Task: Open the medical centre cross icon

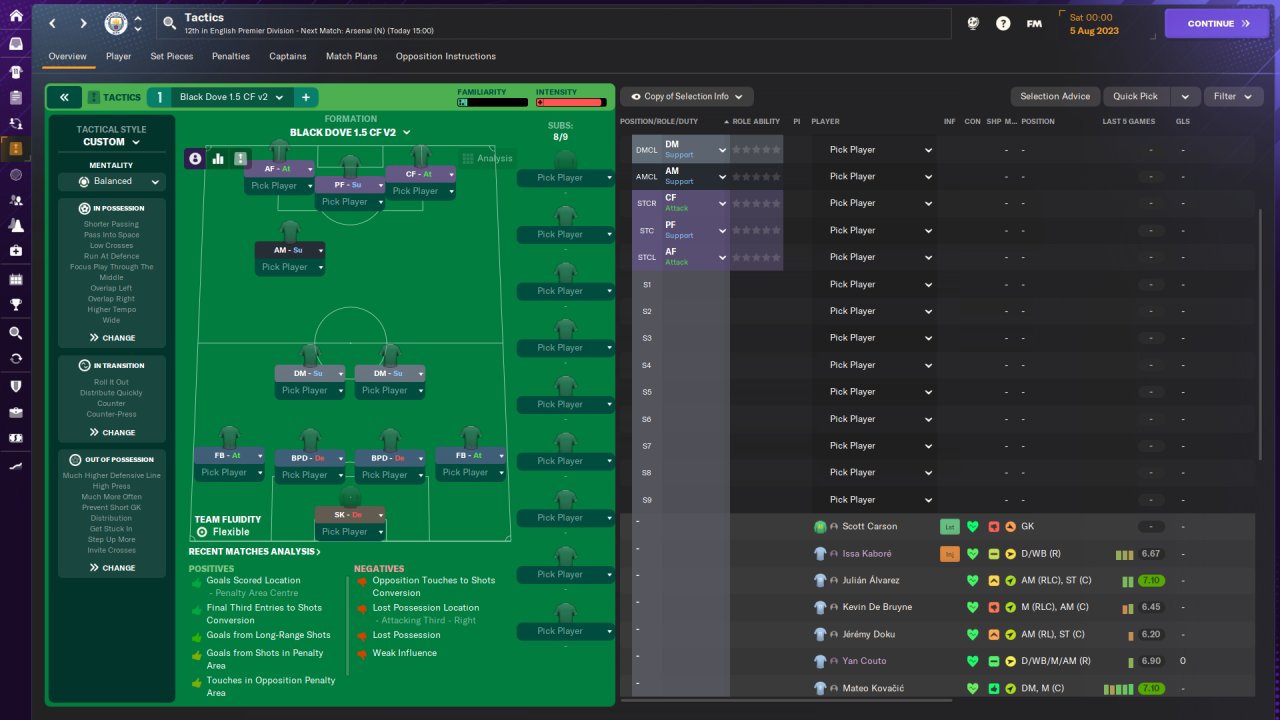Action: [x=16, y=251]
